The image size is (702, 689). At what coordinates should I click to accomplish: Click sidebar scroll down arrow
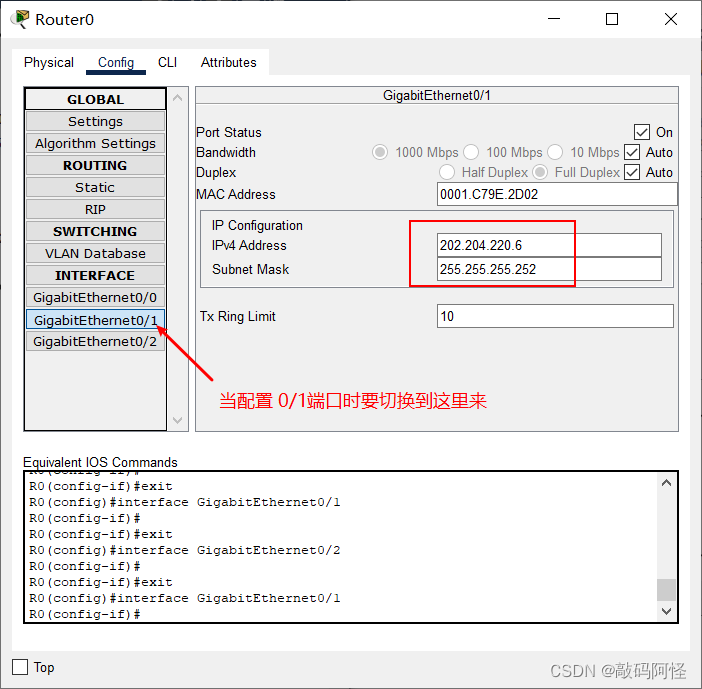click(x=178, y=420)
